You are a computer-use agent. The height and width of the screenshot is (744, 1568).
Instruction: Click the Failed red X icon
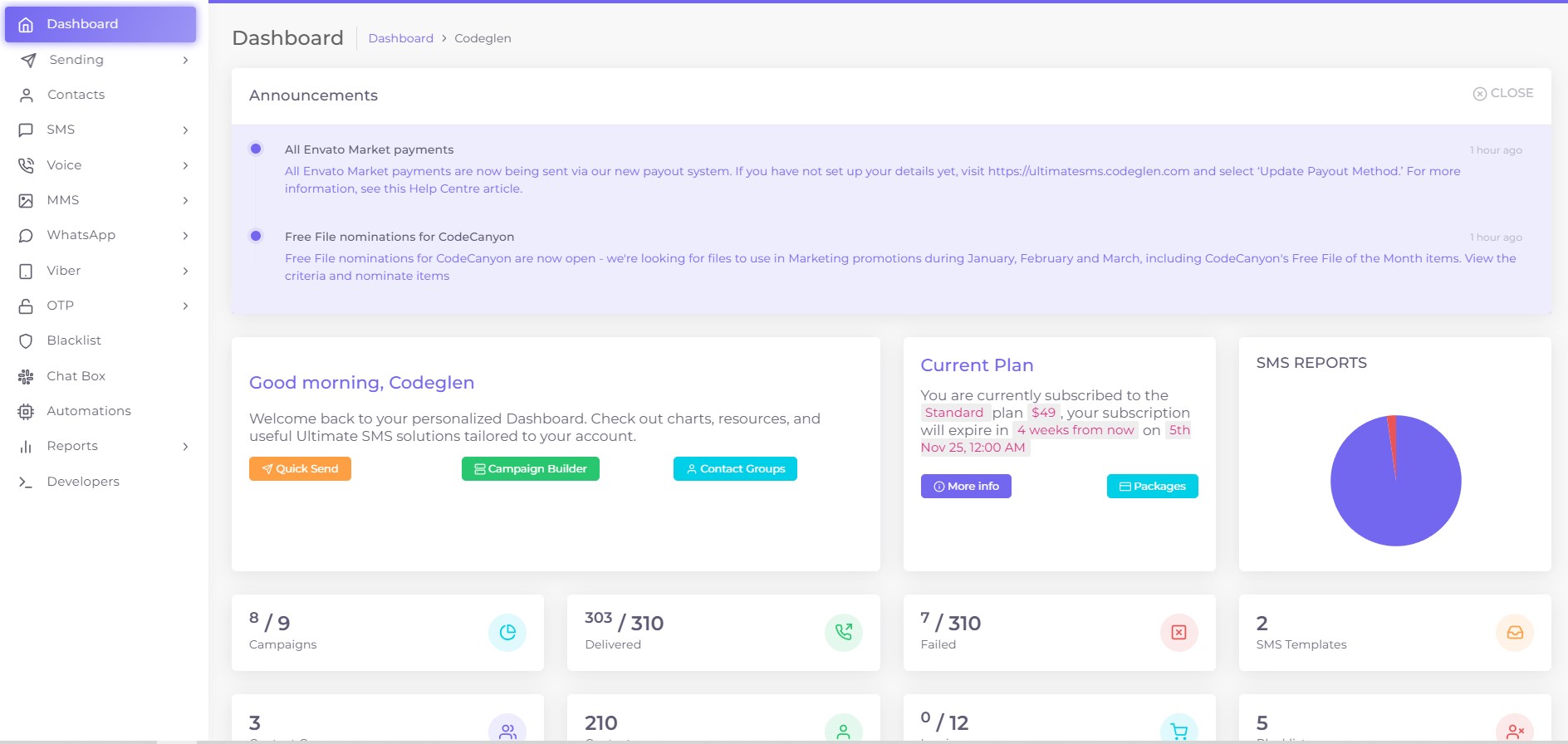[x=1178, y=633]
